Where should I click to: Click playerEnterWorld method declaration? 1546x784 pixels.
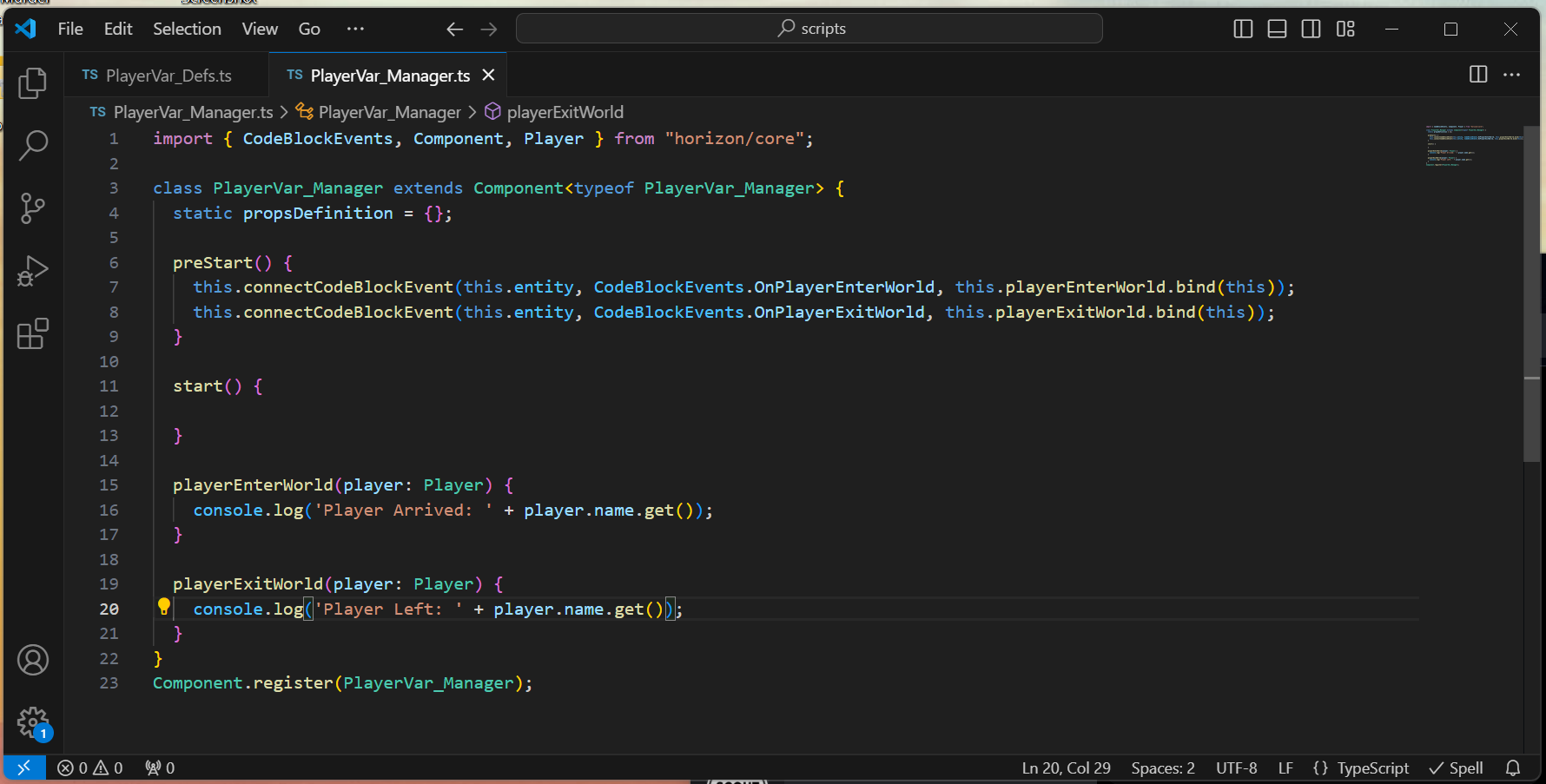point(253,484)
